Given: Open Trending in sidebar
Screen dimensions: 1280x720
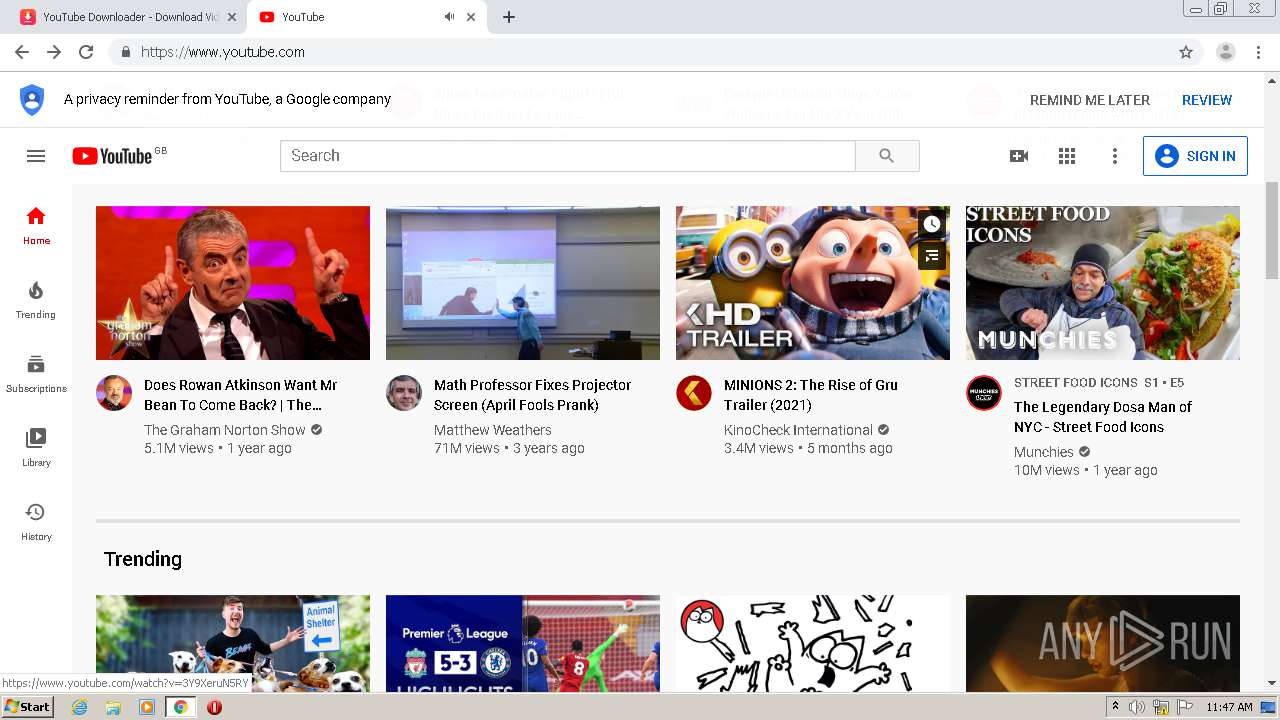Looking at the screenshot, I should click(36, 300).
